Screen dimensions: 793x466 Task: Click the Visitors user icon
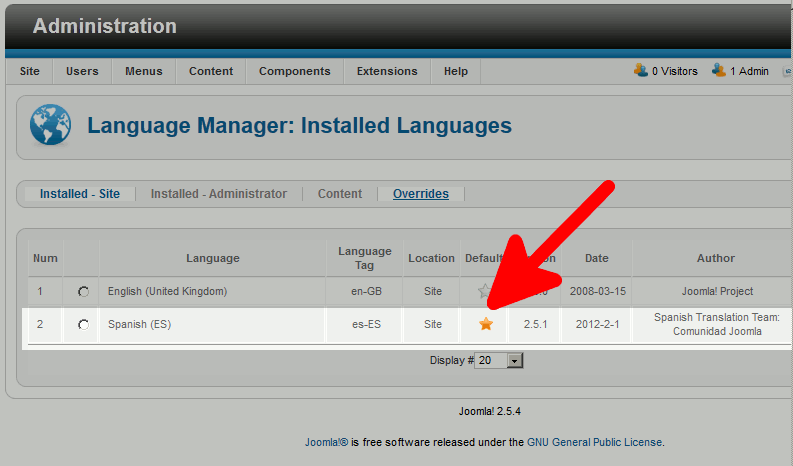coord(641,71)
